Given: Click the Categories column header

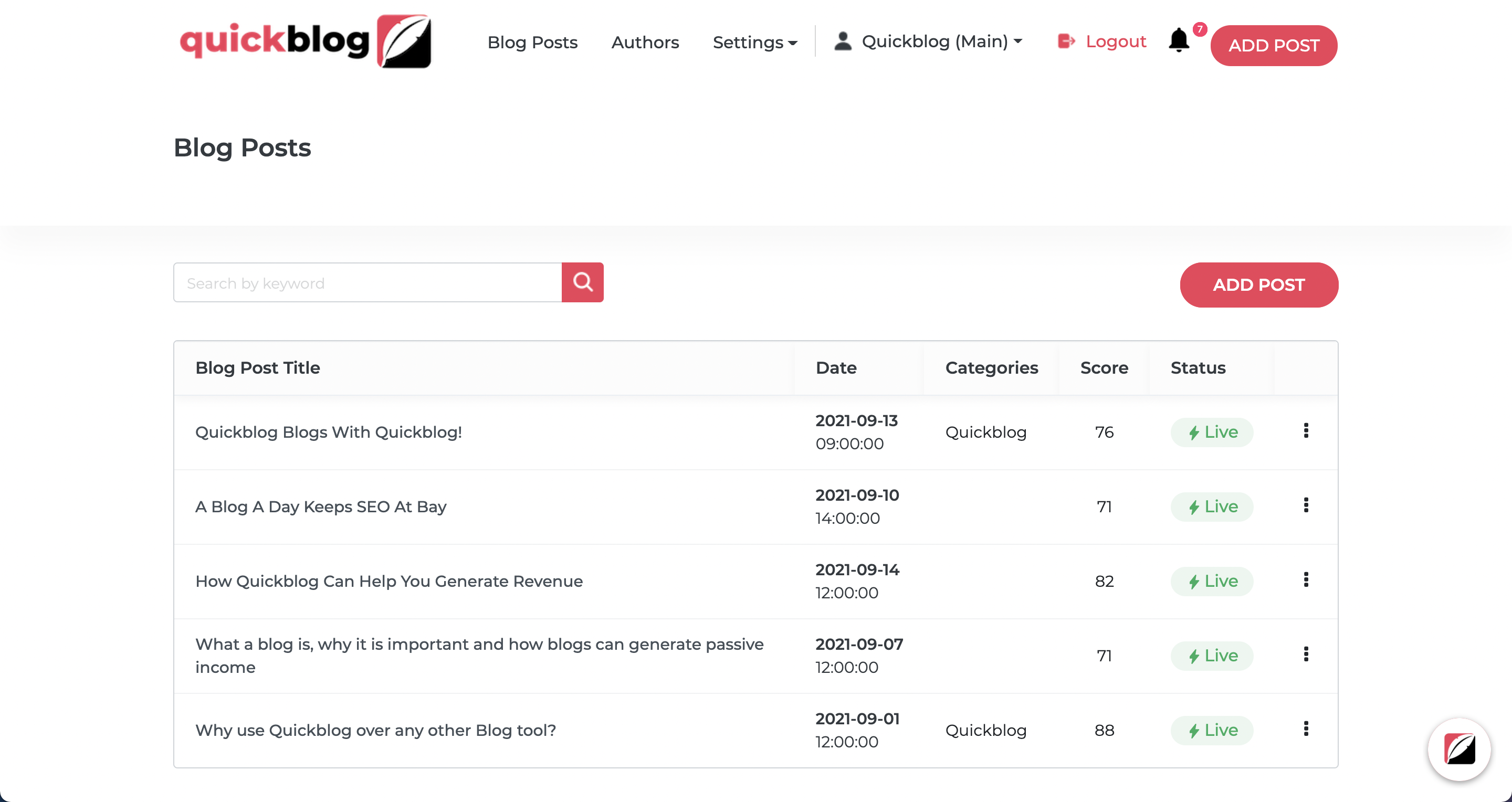Looking at the screenshot, I should (991, 368).
